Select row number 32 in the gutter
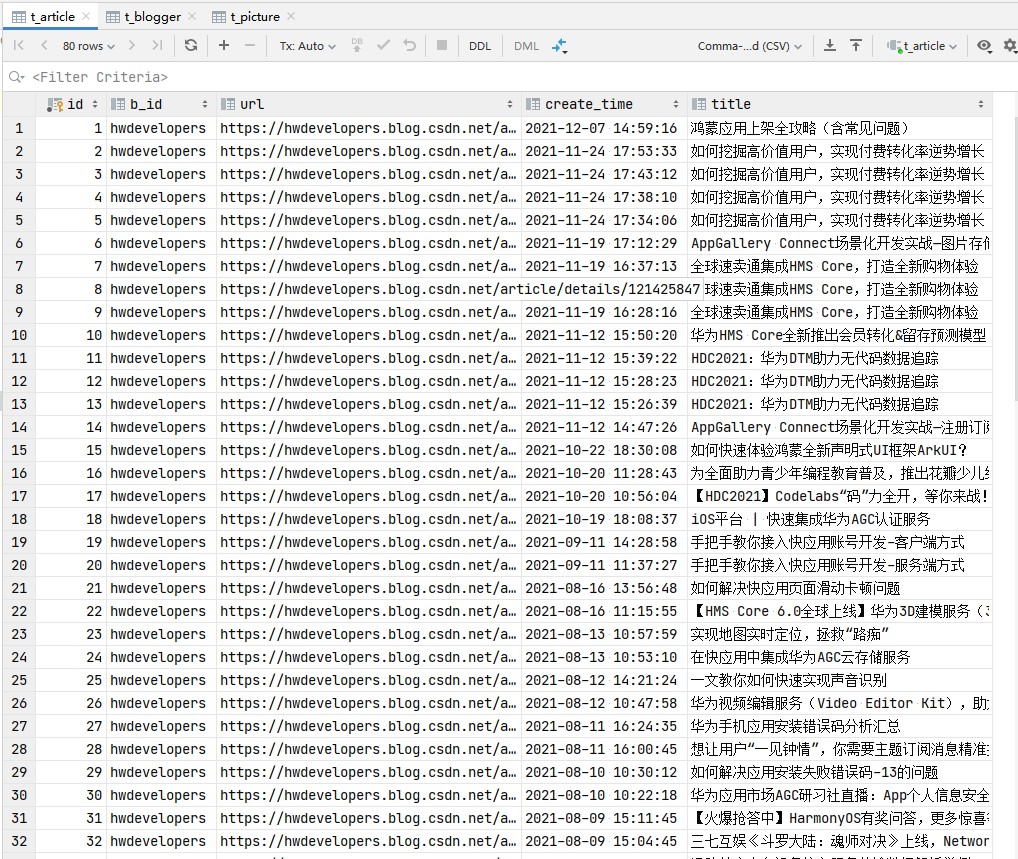The image size is (1018, 859). [19, 841]
